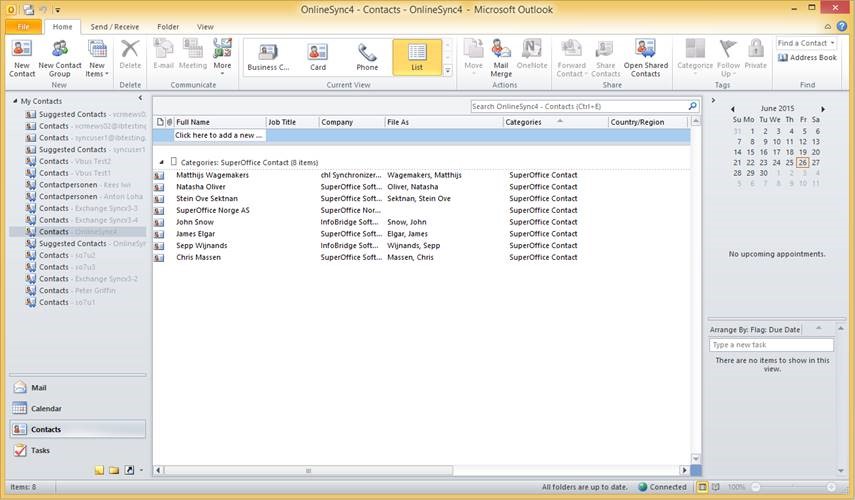
Task: Go to Calendar in navigation pane
Action: (77, 408)
